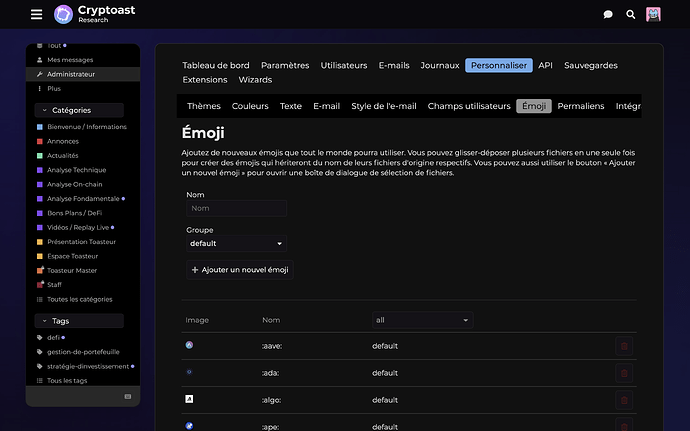The image size is (690, 431).
Task: Open the Groupe default dropdown
Action: tap(236, 243)
